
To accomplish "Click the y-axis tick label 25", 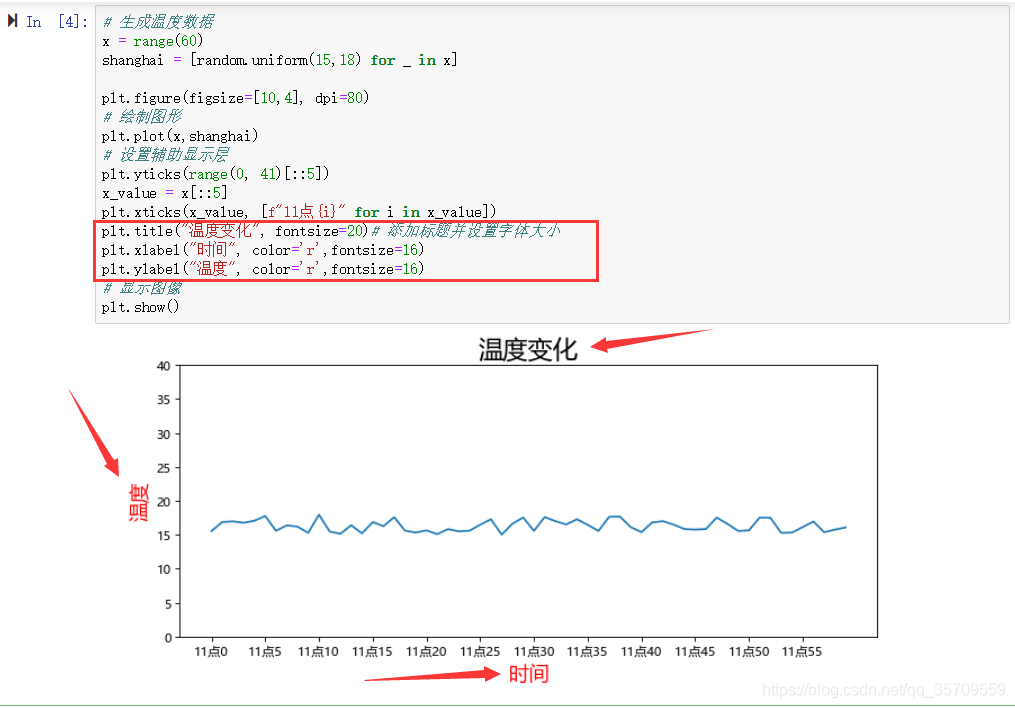I will tap(164, 468).
